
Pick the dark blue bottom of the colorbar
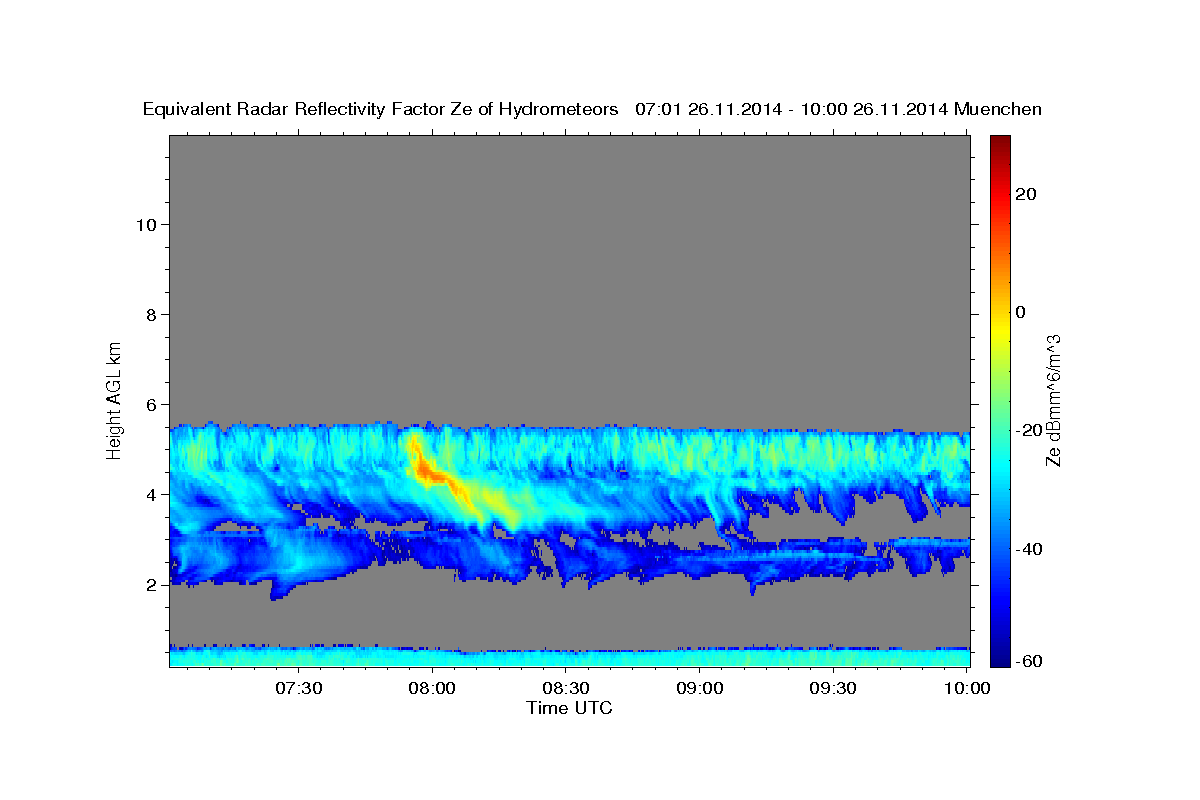[x=998, y=660]
